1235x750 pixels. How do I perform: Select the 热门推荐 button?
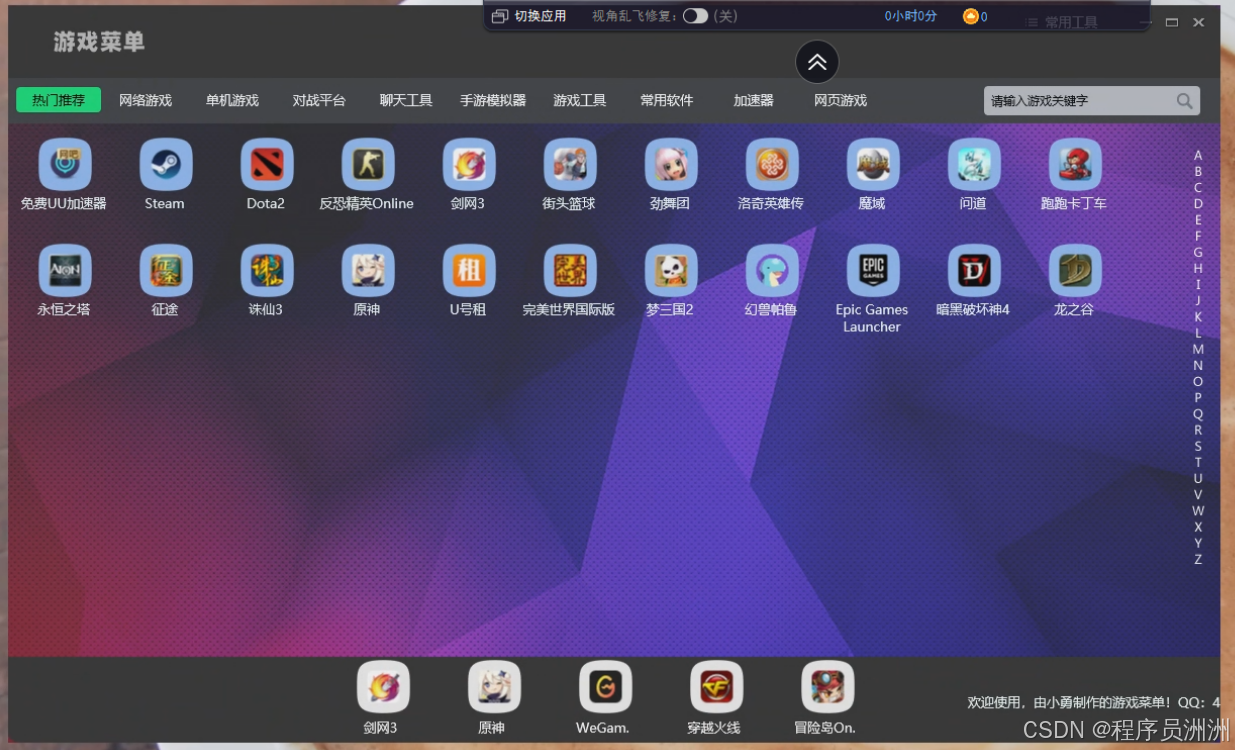tap(58, 101)
